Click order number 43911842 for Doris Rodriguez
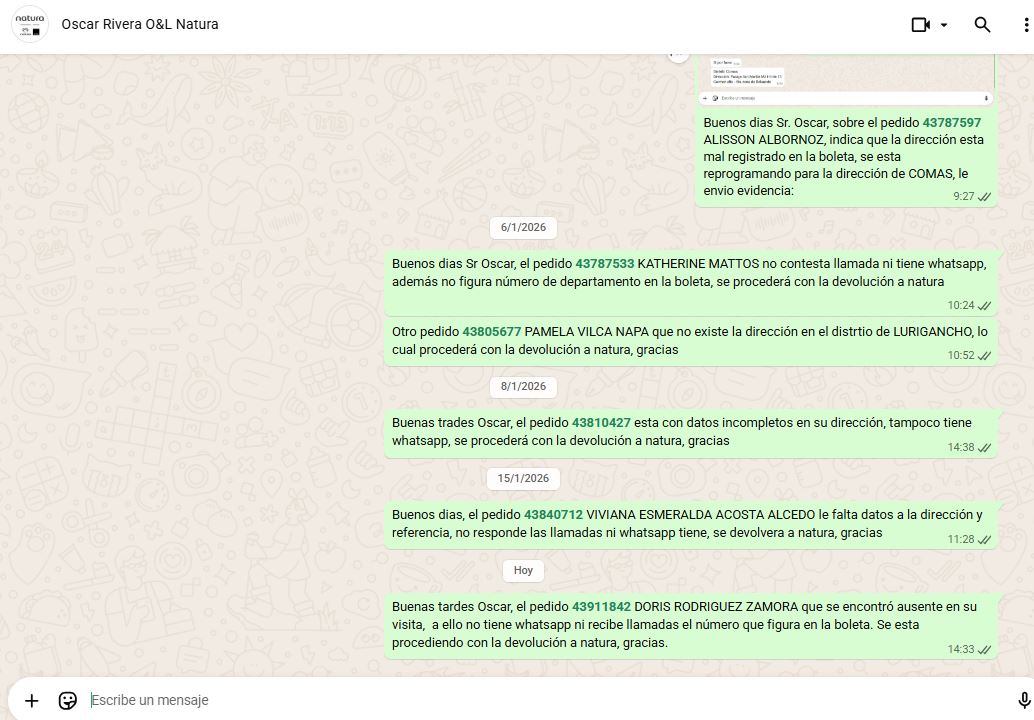This screenshot has height=720, width=1034. click(601, 607)
